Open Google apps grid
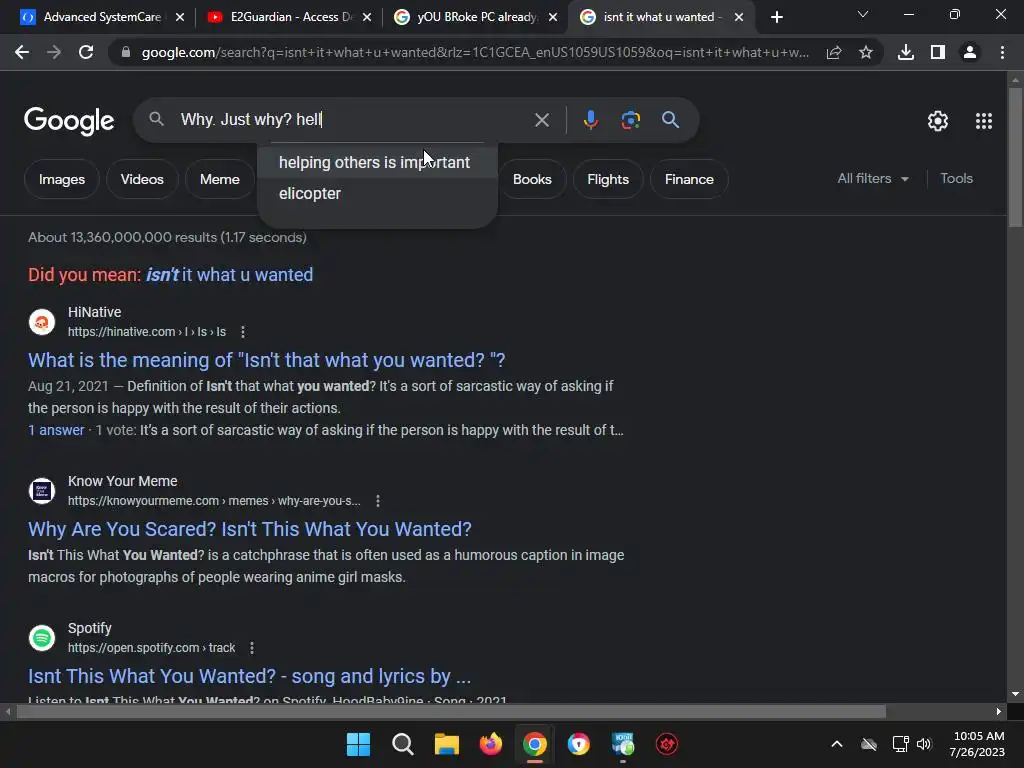Viewport: 1024px width, 768px height. pos(984,121)
